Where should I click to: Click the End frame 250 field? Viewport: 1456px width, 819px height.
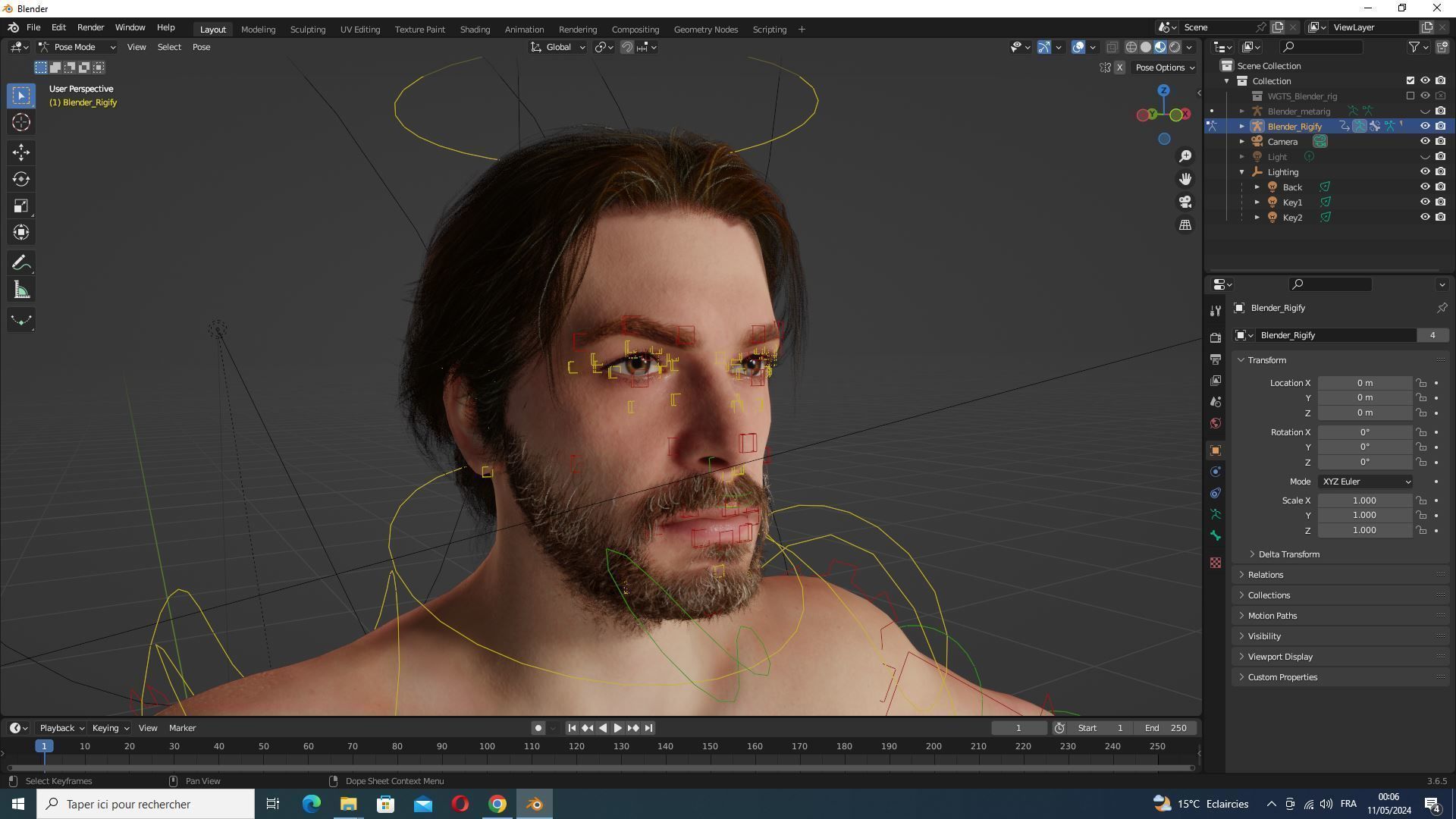coord(1166,728)
